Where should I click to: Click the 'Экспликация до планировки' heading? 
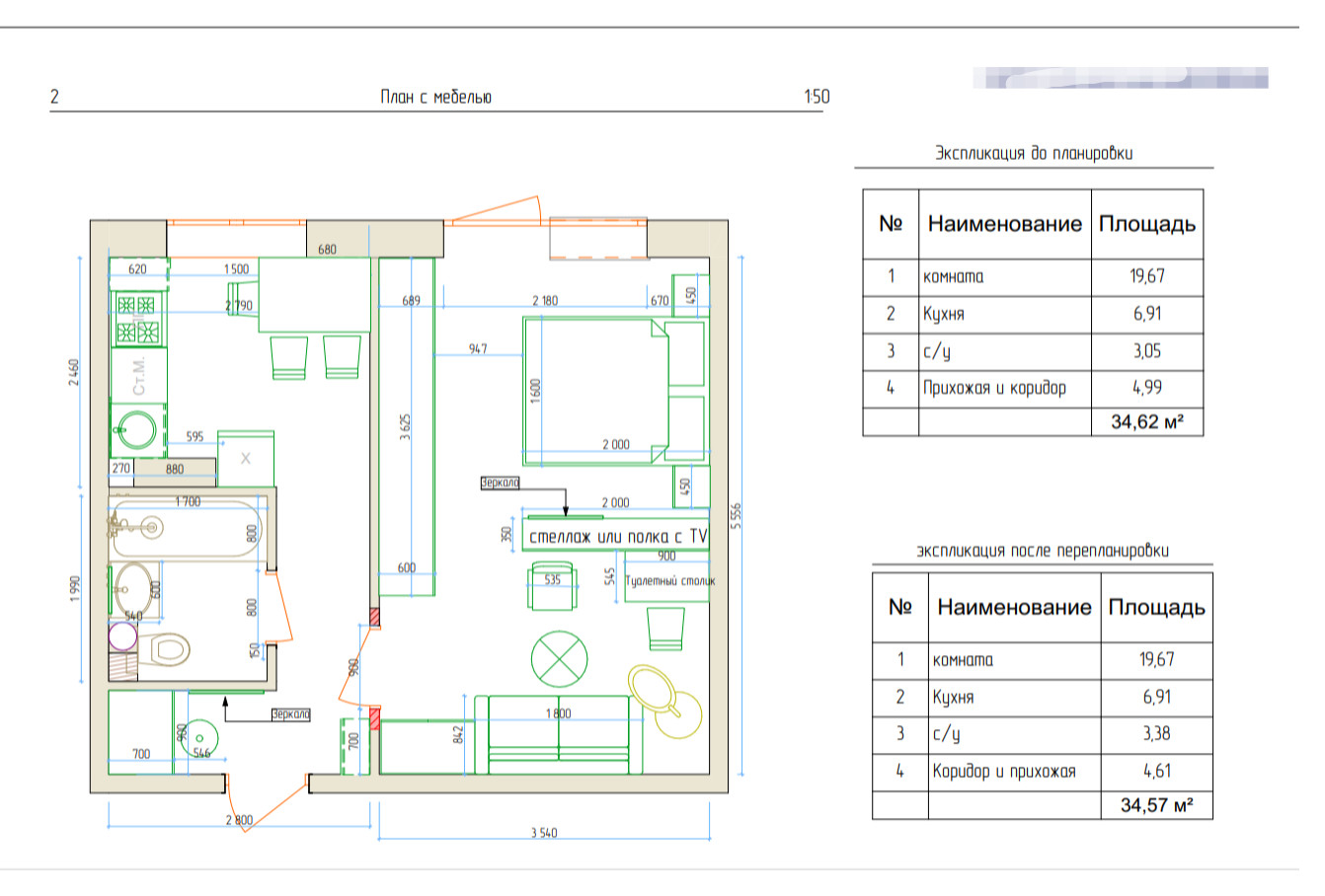(x=1034, y=154)
